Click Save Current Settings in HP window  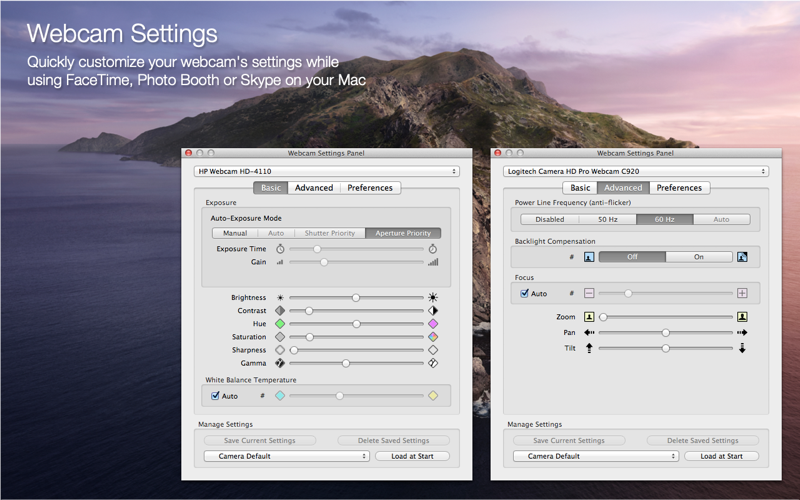coord(260,440)
